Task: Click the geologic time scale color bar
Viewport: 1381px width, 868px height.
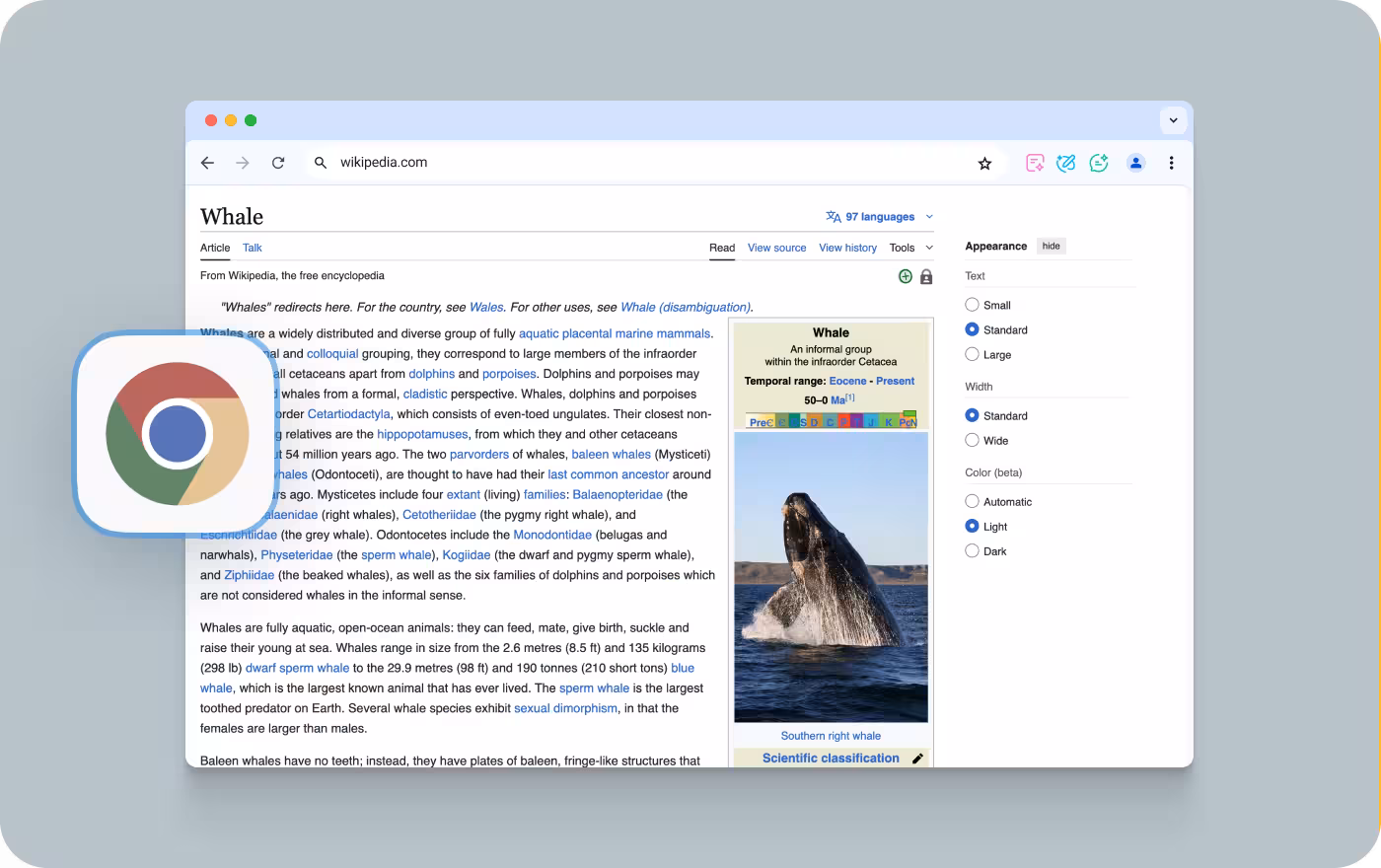Action: coord(832,420)
